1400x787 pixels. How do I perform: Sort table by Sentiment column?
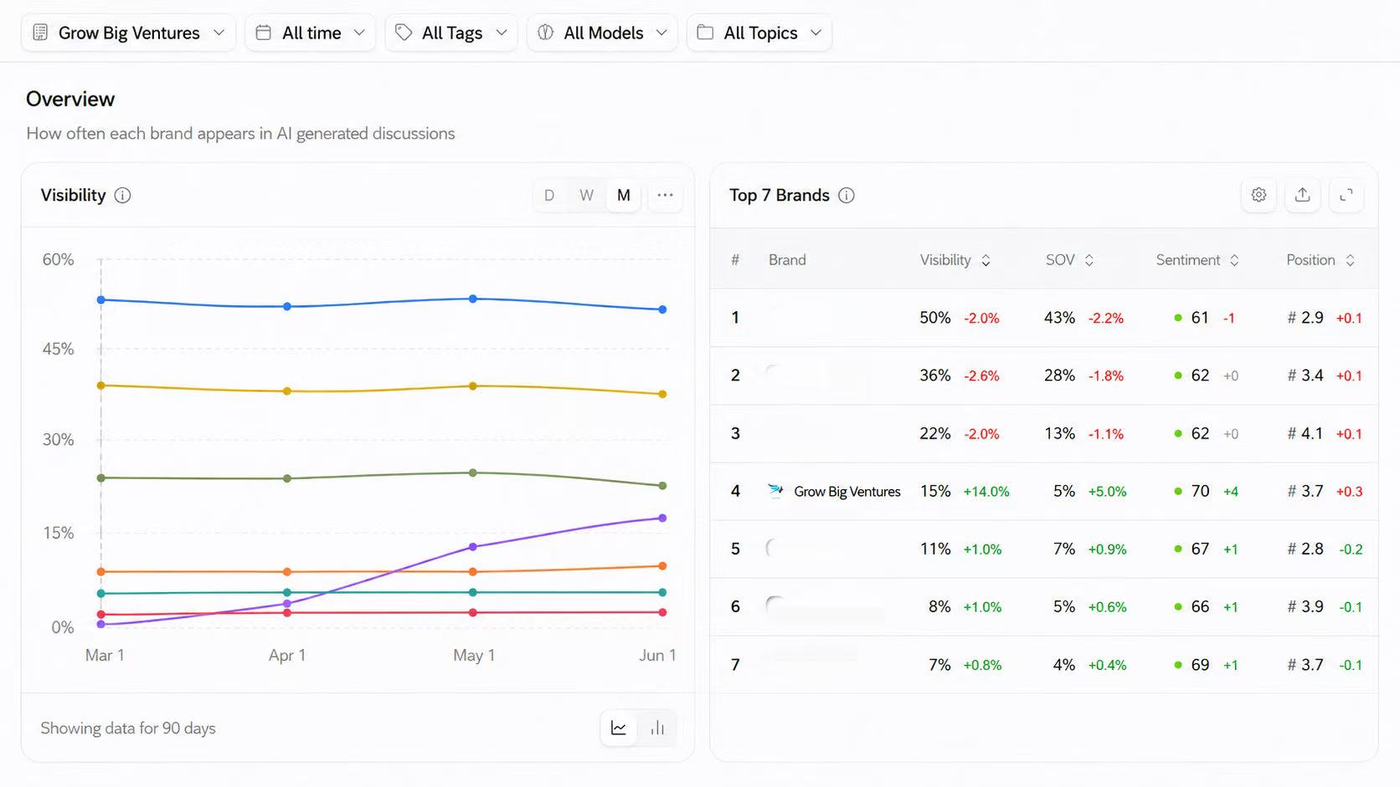[1198, 260]
